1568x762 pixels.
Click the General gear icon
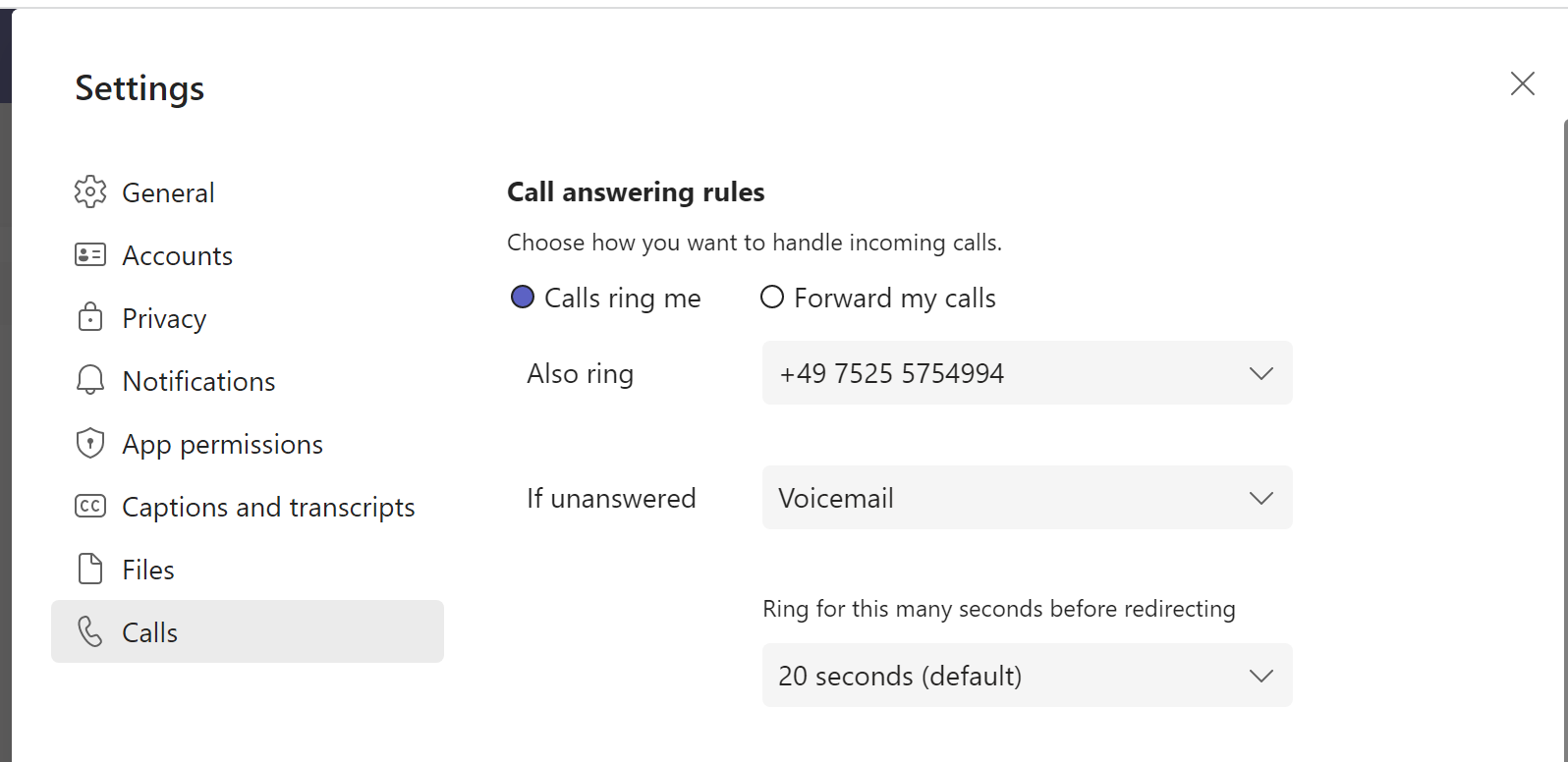90,192
